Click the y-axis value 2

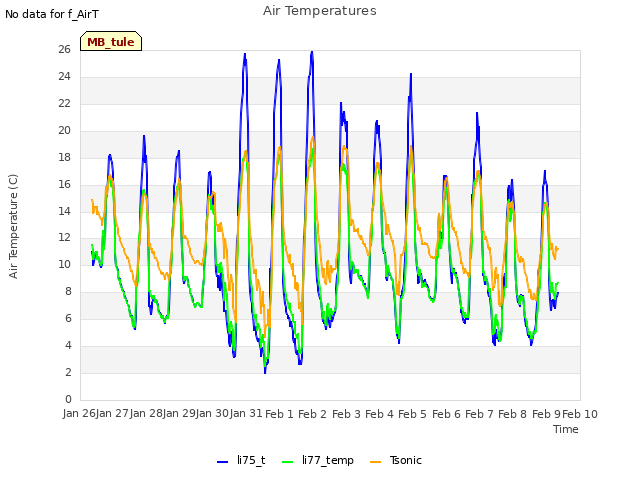pyautogui.click(x=68, y=373)
